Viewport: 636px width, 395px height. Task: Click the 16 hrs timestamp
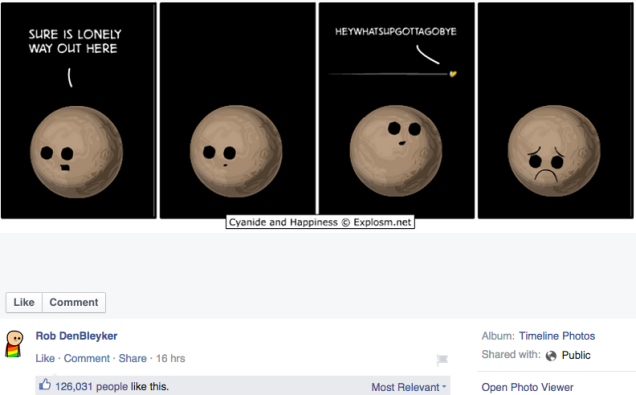(170, 359)
